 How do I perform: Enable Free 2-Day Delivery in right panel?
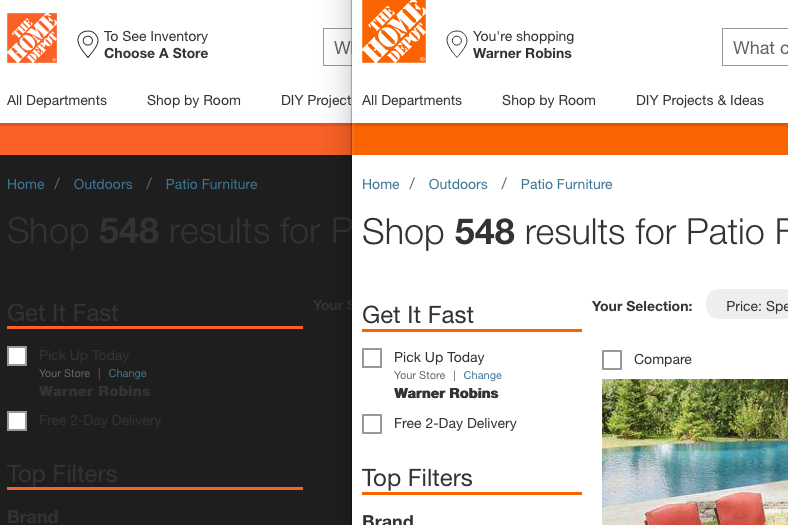(x=372, y=424)
